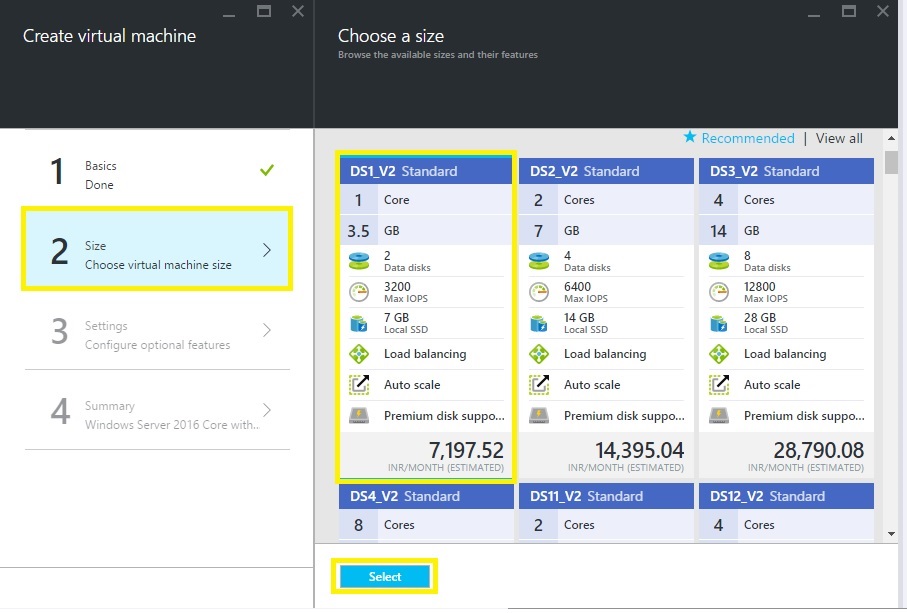Open step 2 Size

click(x=157, y=249)
